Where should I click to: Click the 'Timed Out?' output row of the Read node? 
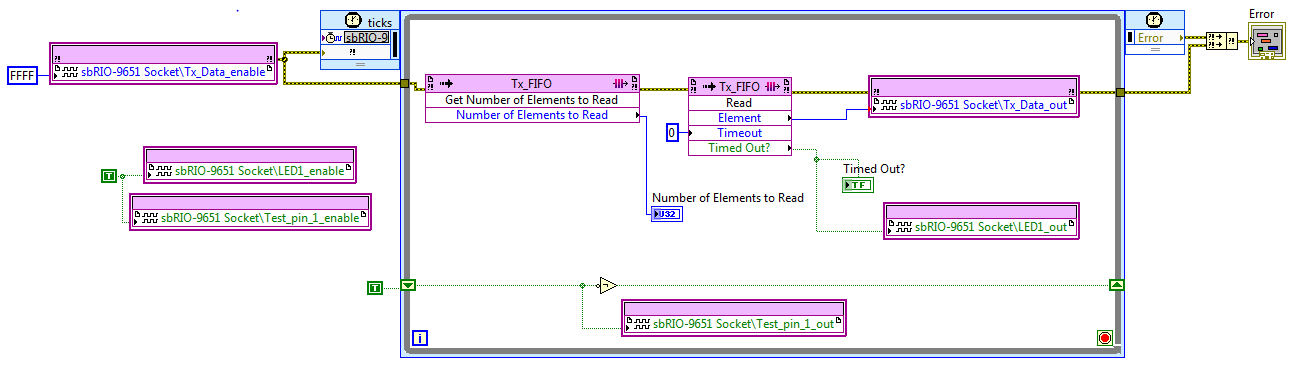(740, 148)
